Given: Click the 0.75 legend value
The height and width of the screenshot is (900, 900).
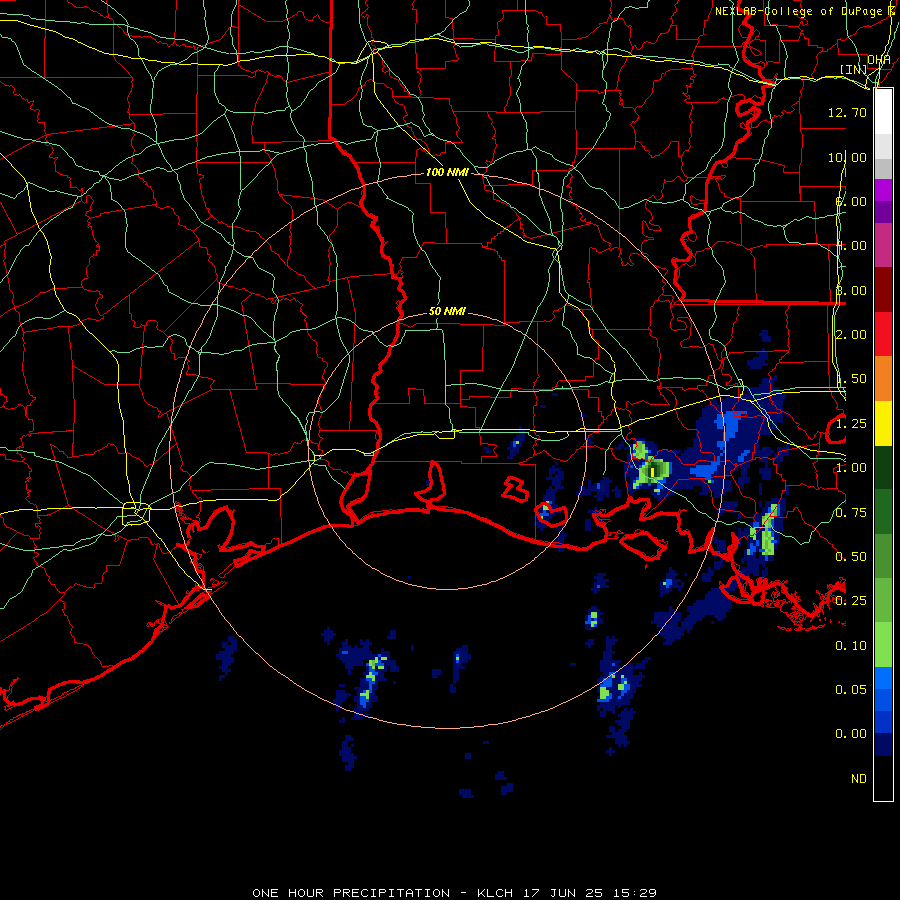Looking at the screenshot, I should coord(851,513).
